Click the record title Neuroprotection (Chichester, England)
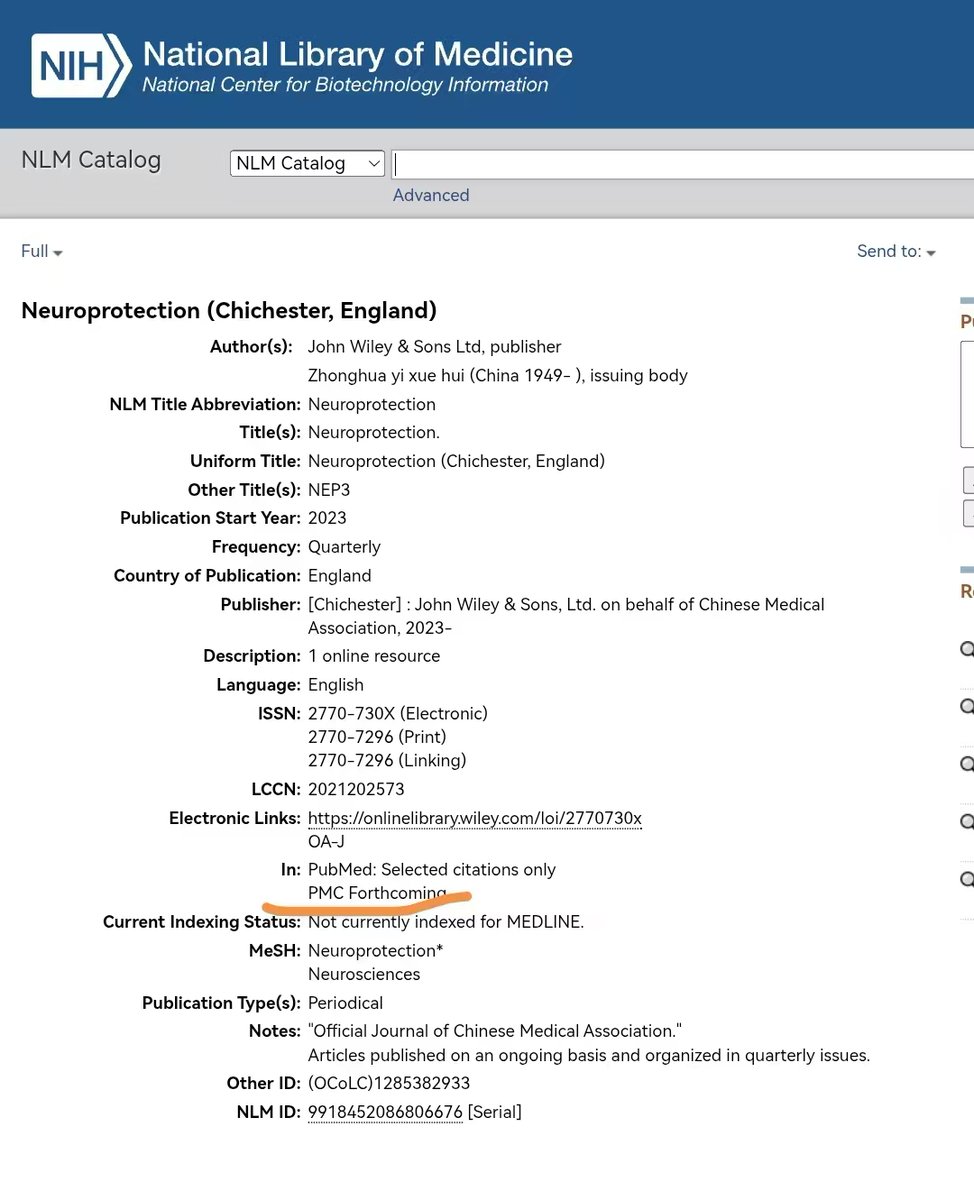Viewport: 974px width, 1200px height. tap(229, 310)
